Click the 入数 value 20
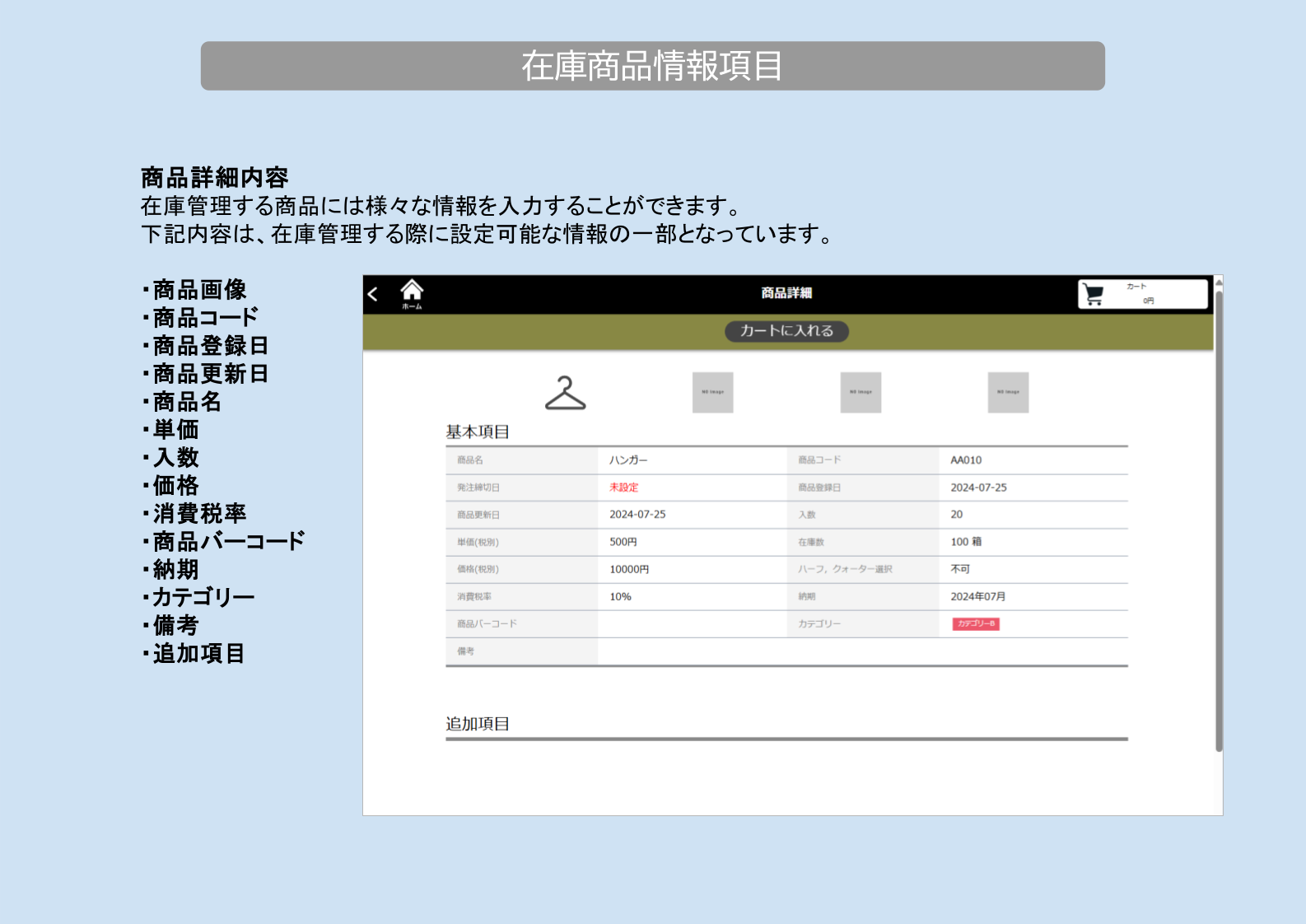1306x924 pixels. pos(956,515)
